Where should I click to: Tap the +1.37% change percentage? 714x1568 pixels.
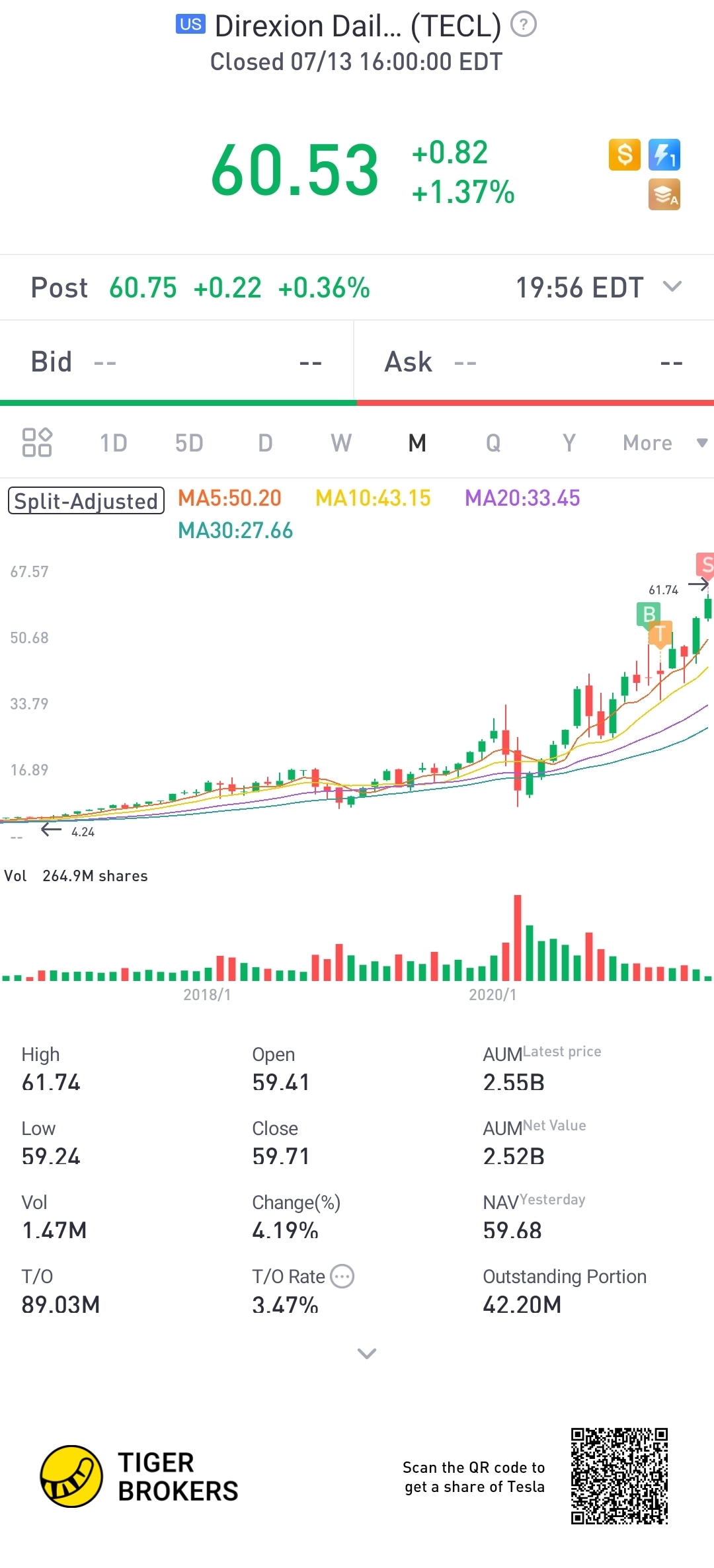coord(463,192)
